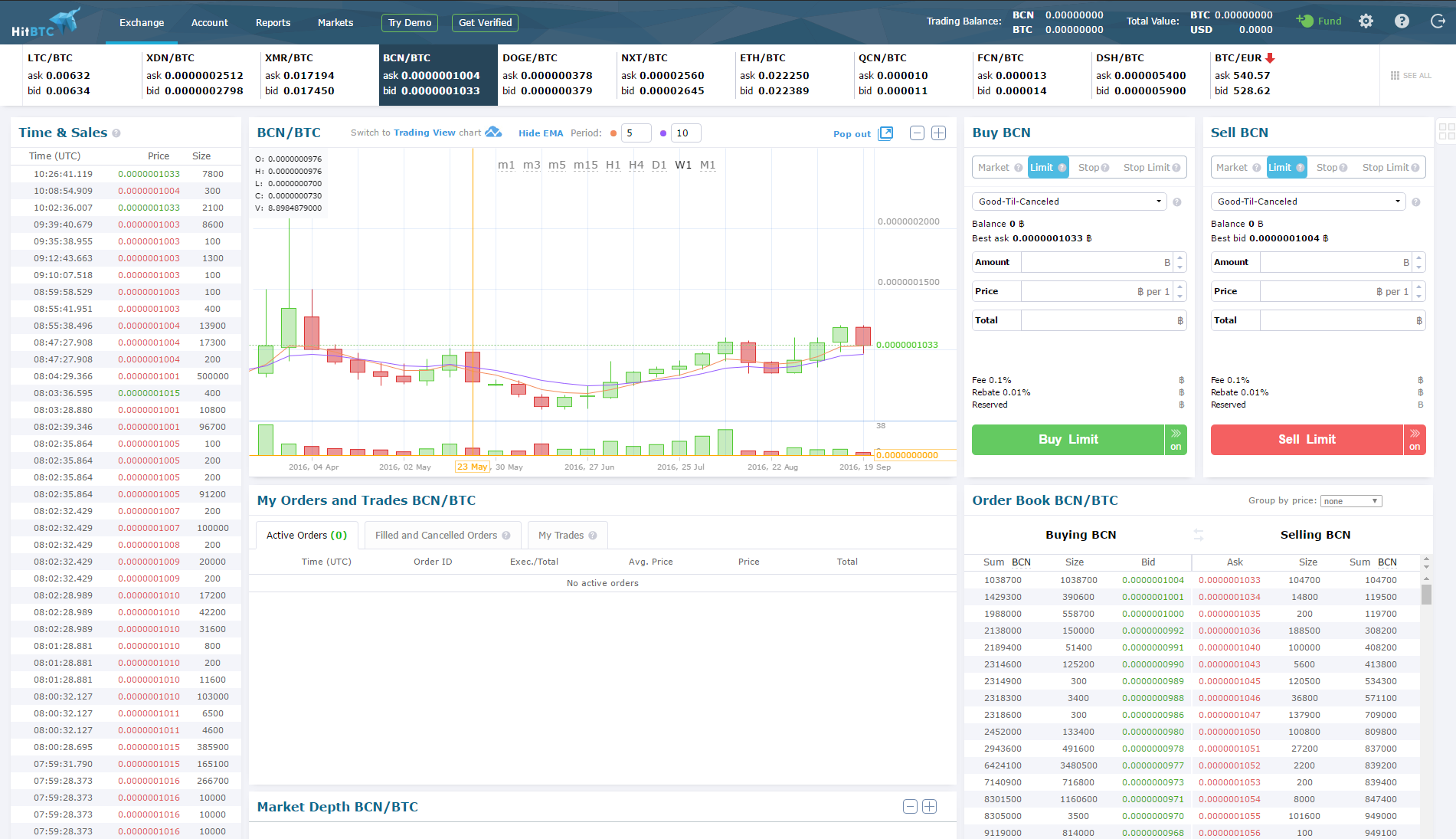This screenshot has height=839, width=1456.
Task: Toggle the Buy Limit on switch
Action: click(1176, 440)
